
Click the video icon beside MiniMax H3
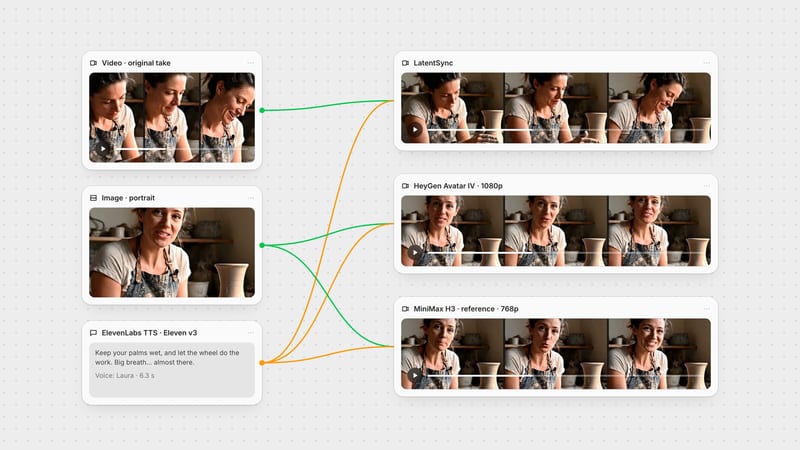click(x=406, y=309)
